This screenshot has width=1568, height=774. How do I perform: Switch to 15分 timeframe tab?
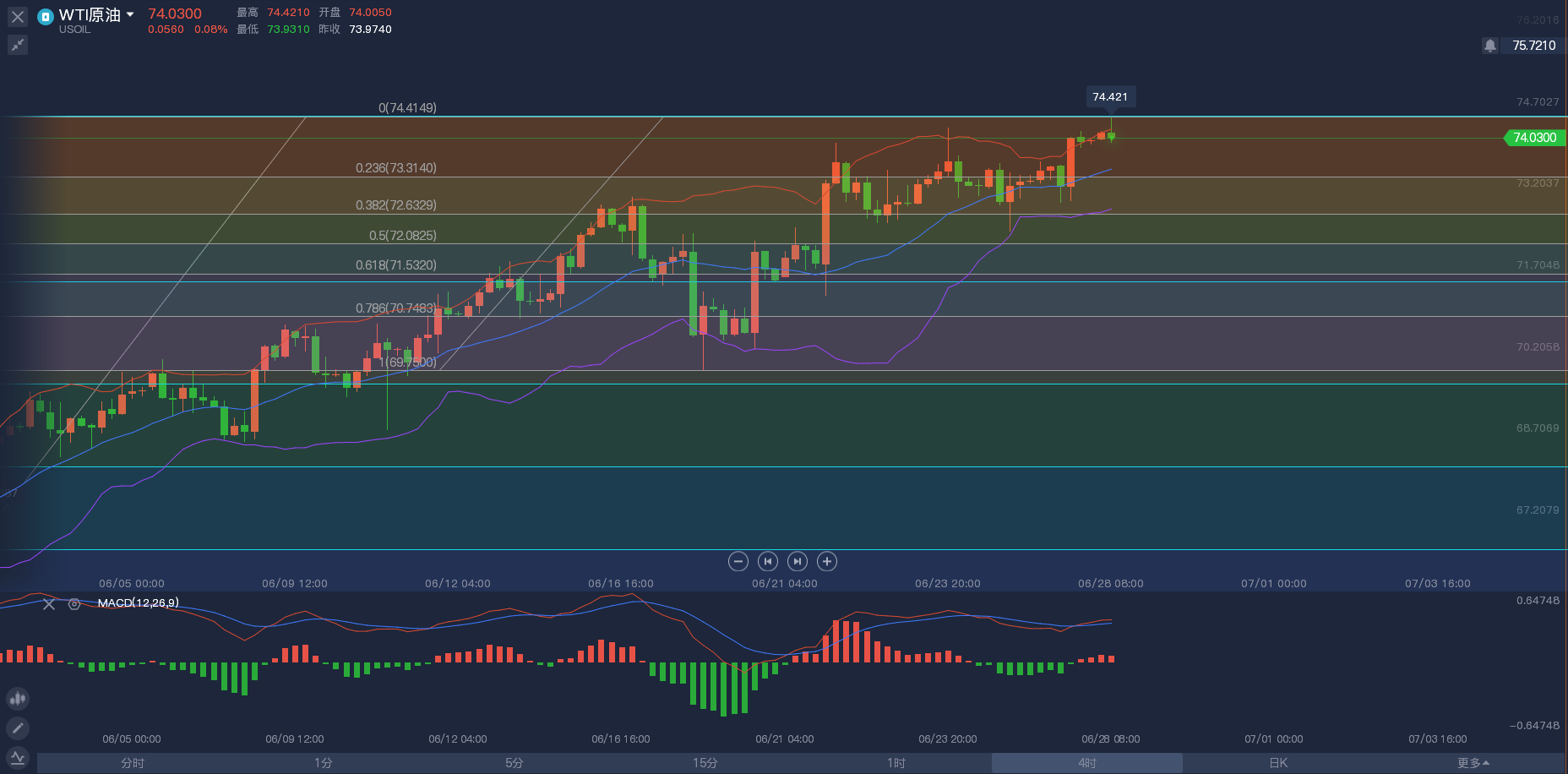point(705,763)
